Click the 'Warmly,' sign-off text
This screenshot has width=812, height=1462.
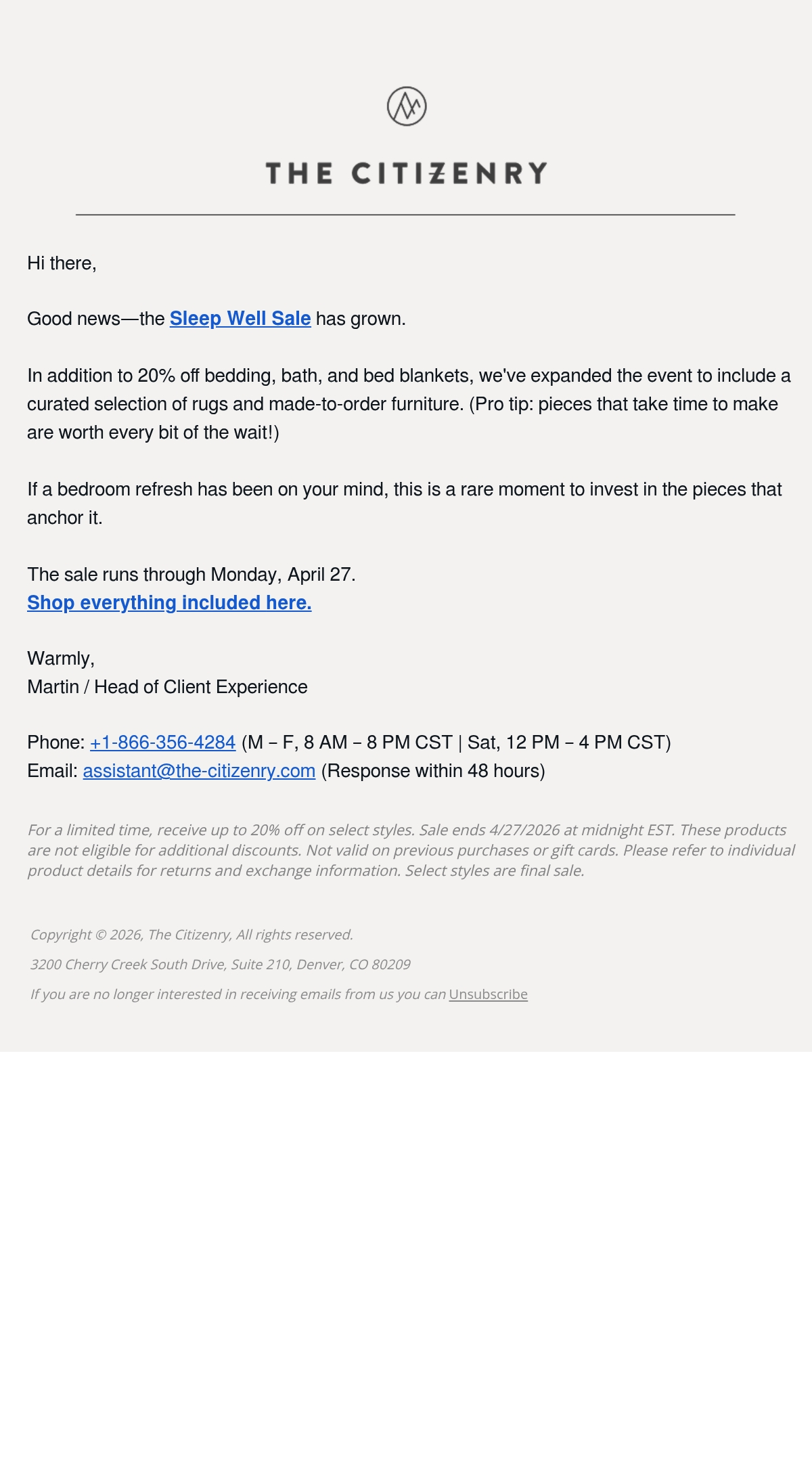pos(61,659)
